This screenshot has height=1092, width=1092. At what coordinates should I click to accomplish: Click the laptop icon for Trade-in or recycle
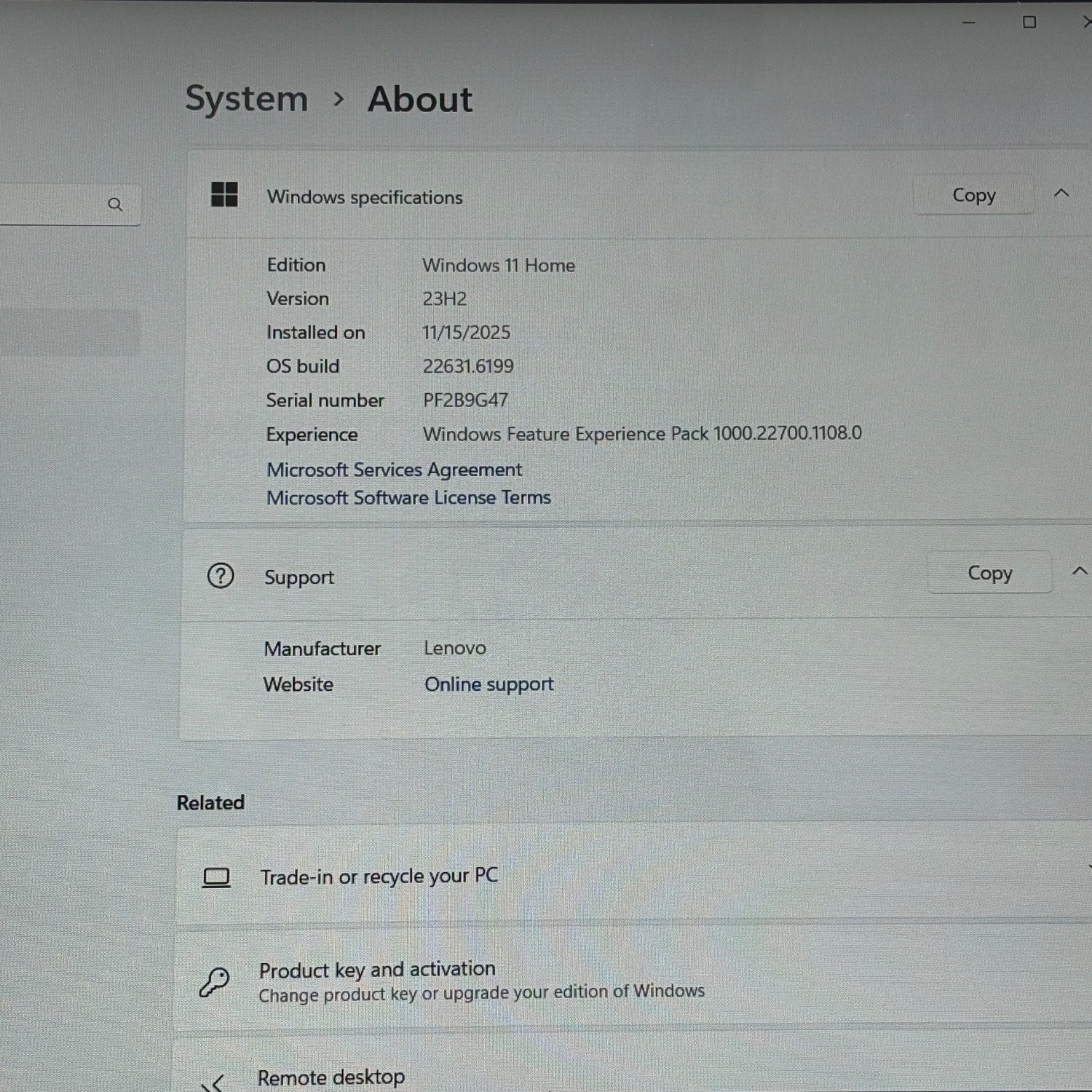click(216, 877)
